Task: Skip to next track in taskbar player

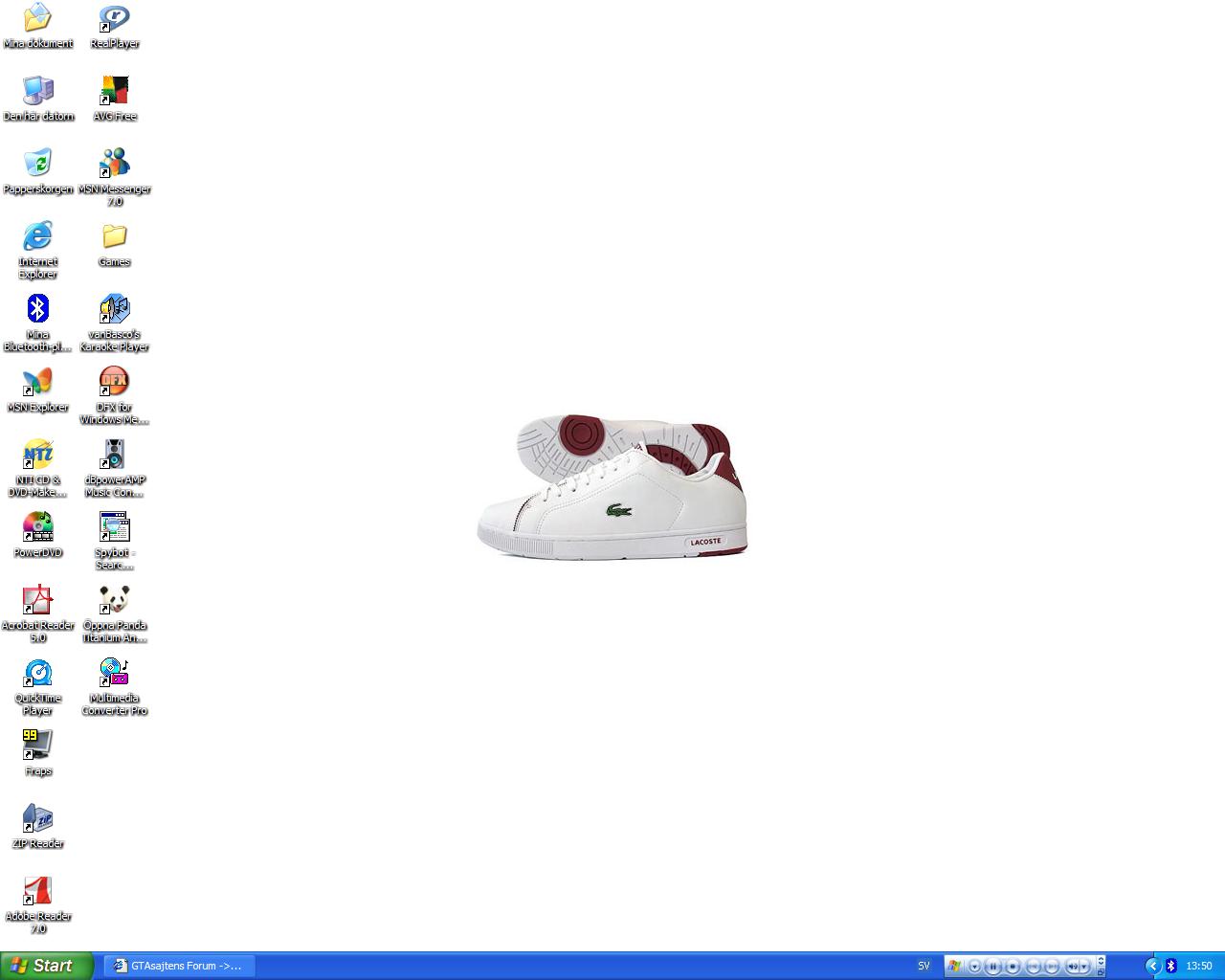Action: pos(1052,966)
